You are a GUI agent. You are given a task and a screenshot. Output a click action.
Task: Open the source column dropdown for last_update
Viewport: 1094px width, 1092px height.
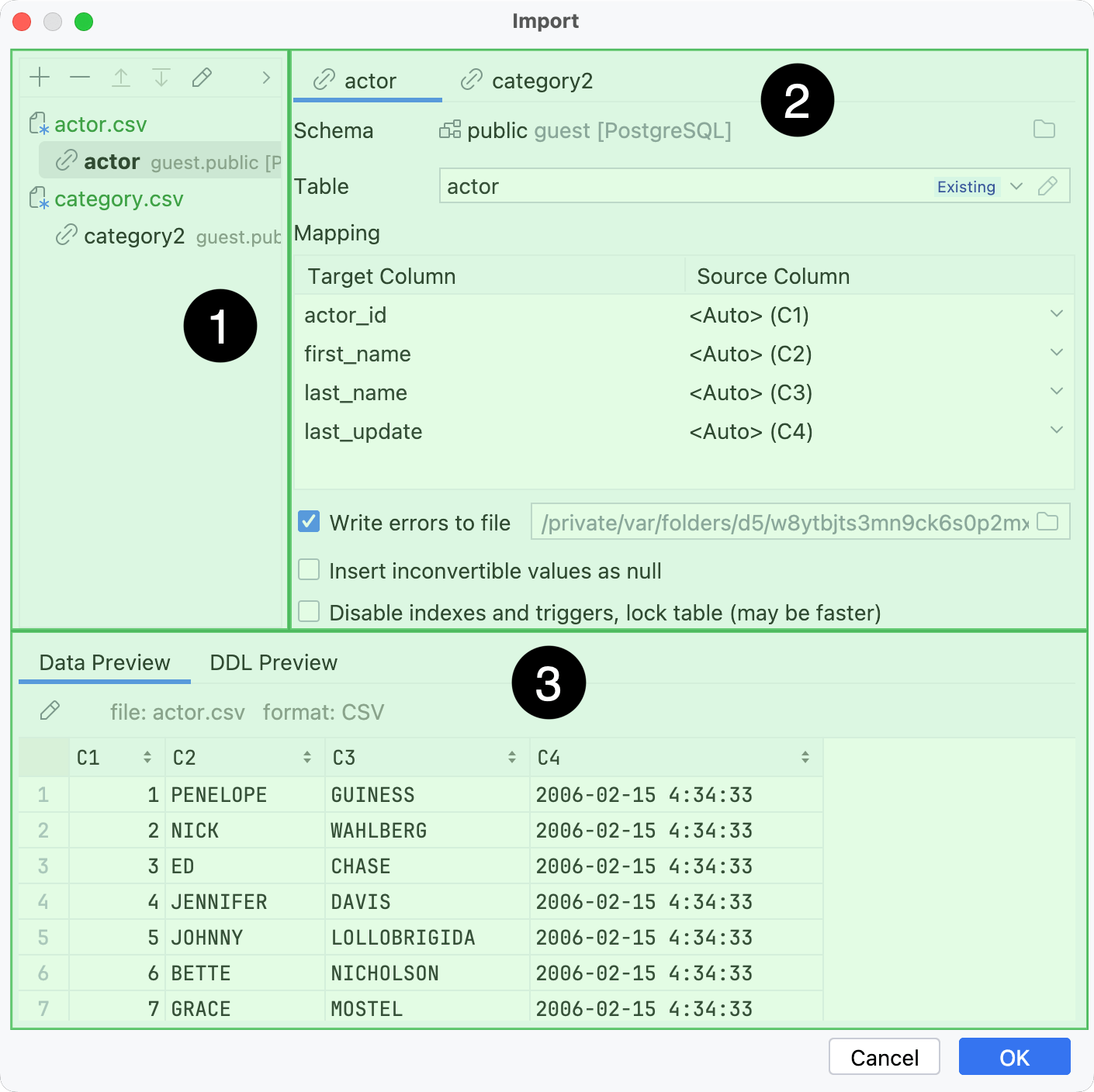[x=1056, y=429]
